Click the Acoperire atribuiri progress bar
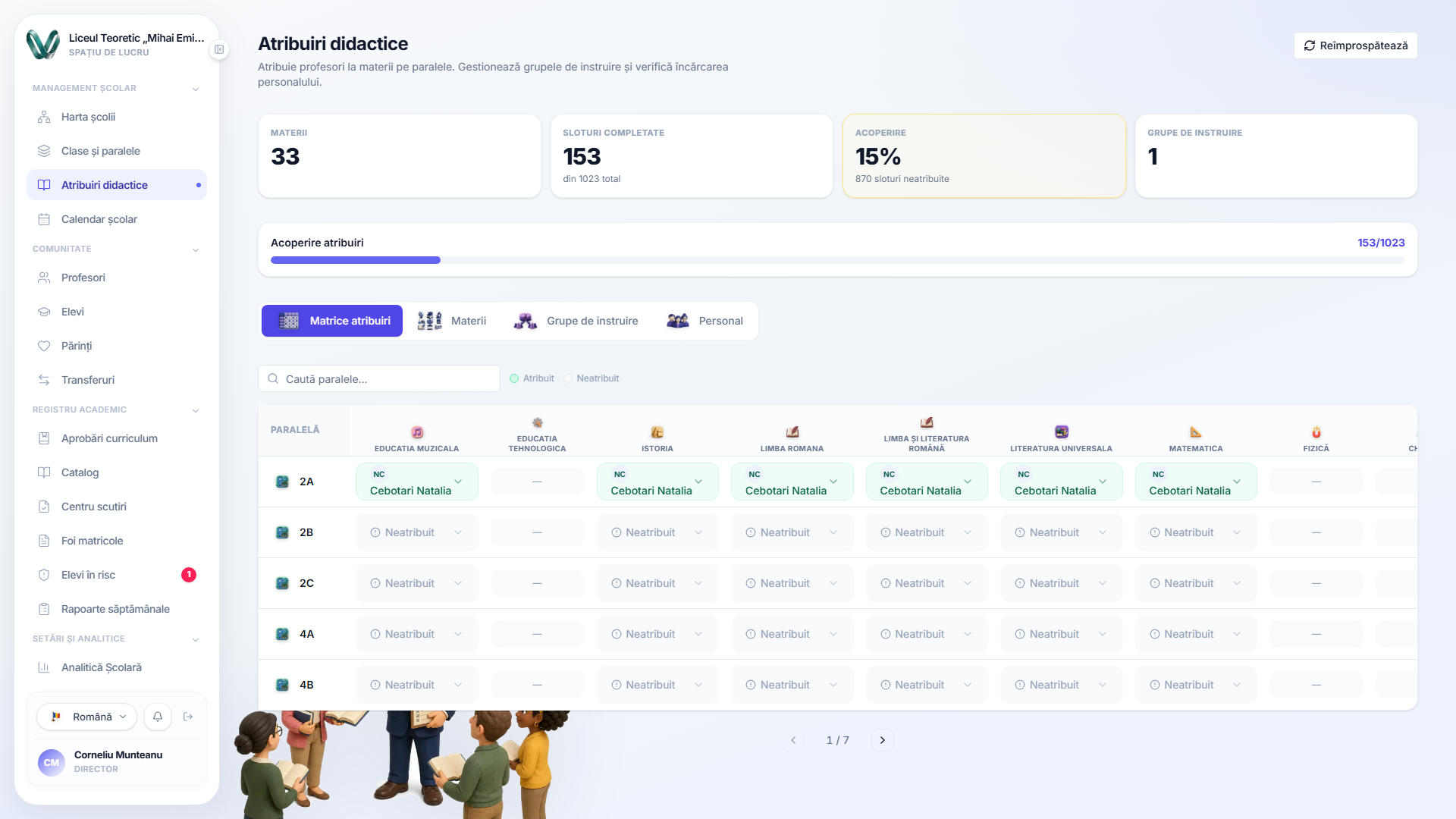This screenshot has height=819, width=1456. [x=838, y=260]
